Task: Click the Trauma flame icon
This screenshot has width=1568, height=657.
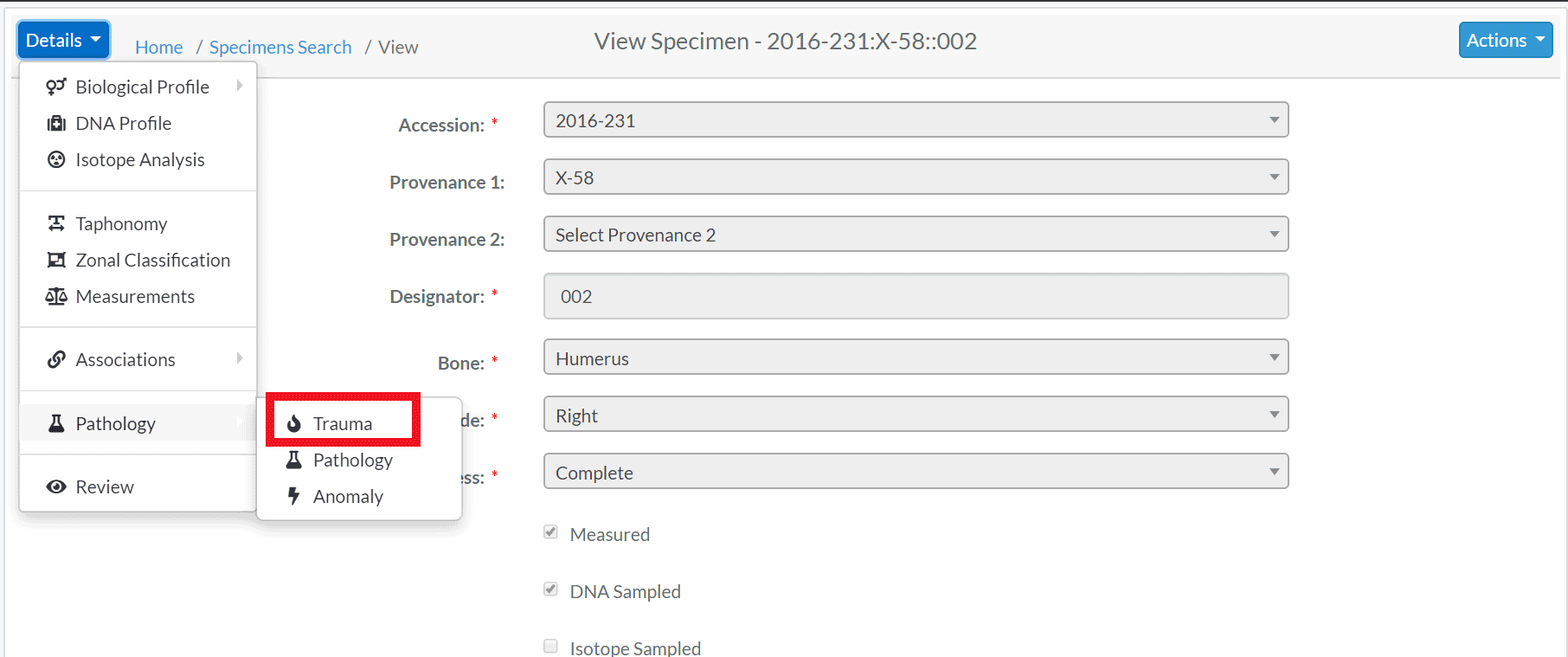Action: [294, 423]
